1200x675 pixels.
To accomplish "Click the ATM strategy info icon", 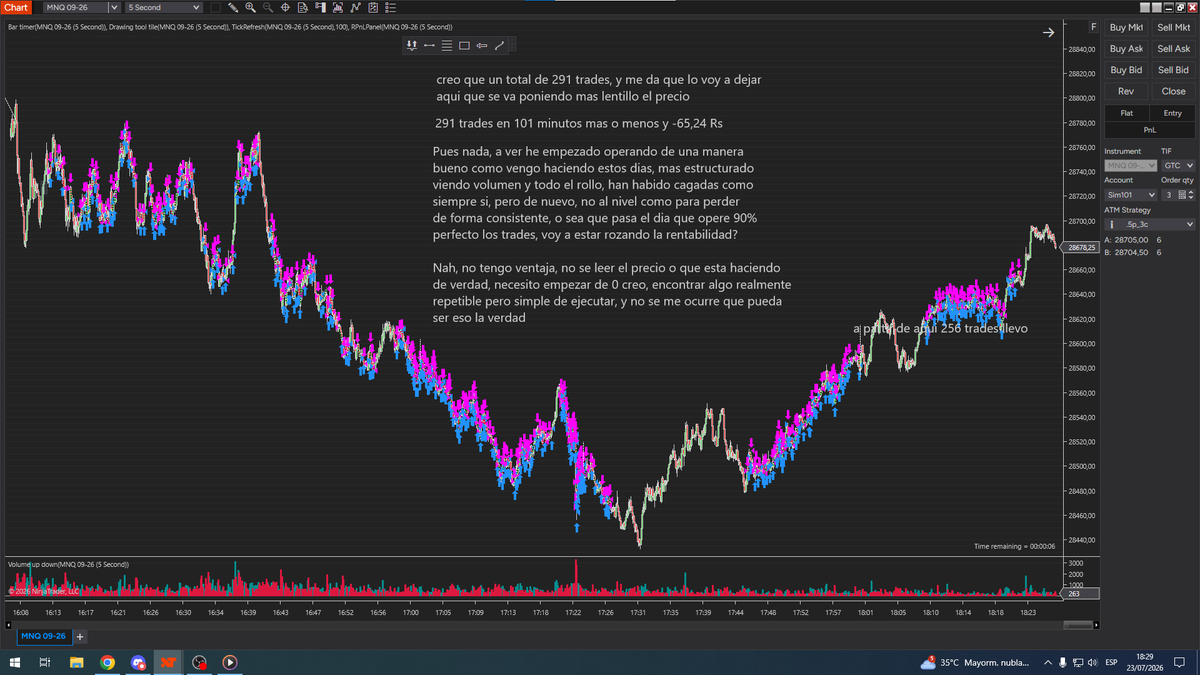I will (1112, 225).
